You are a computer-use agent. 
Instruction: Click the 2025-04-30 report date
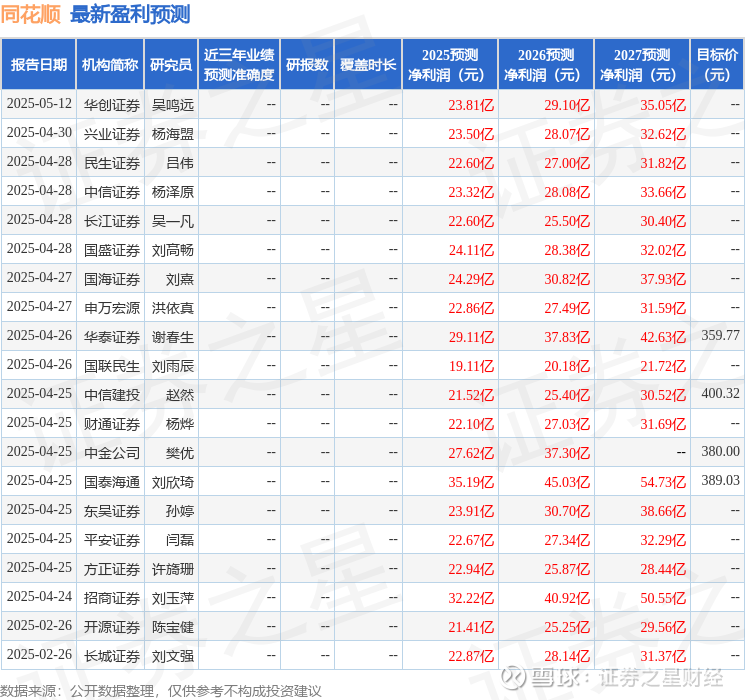(x=39, y=133)
